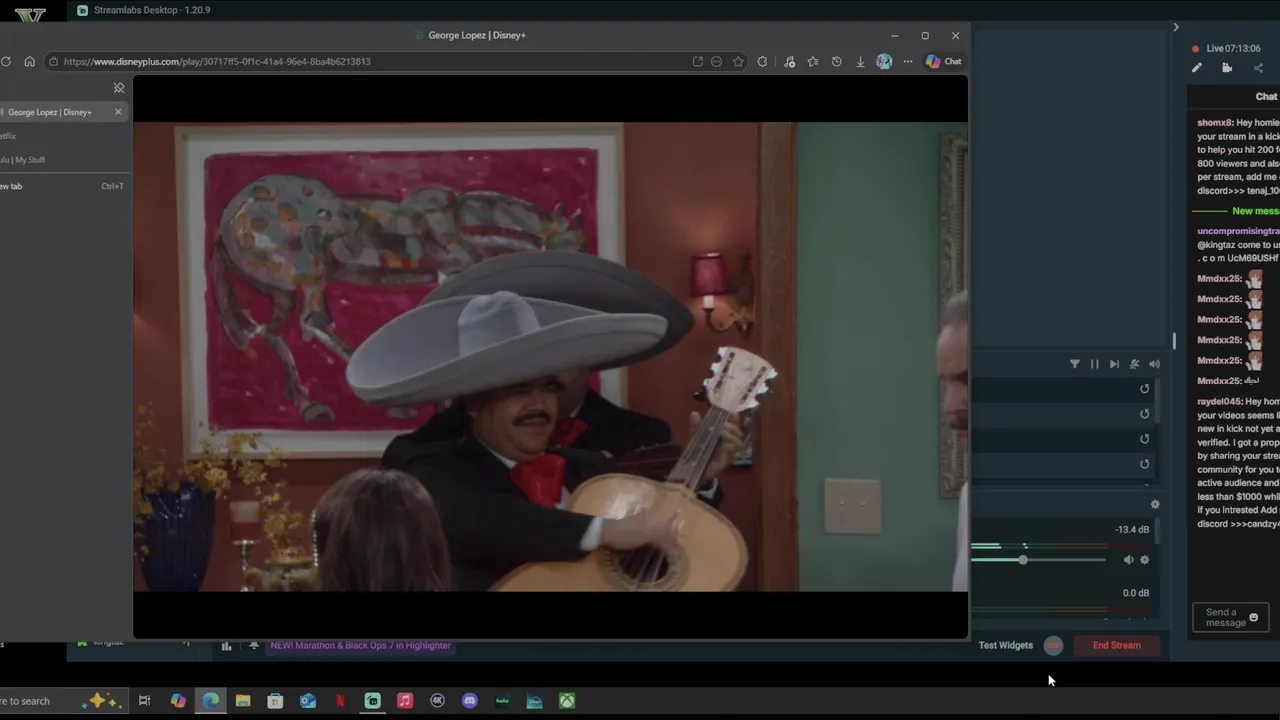1280x720 pixels.
Task: Click the Disney+ video player
Action: point(550,357)
